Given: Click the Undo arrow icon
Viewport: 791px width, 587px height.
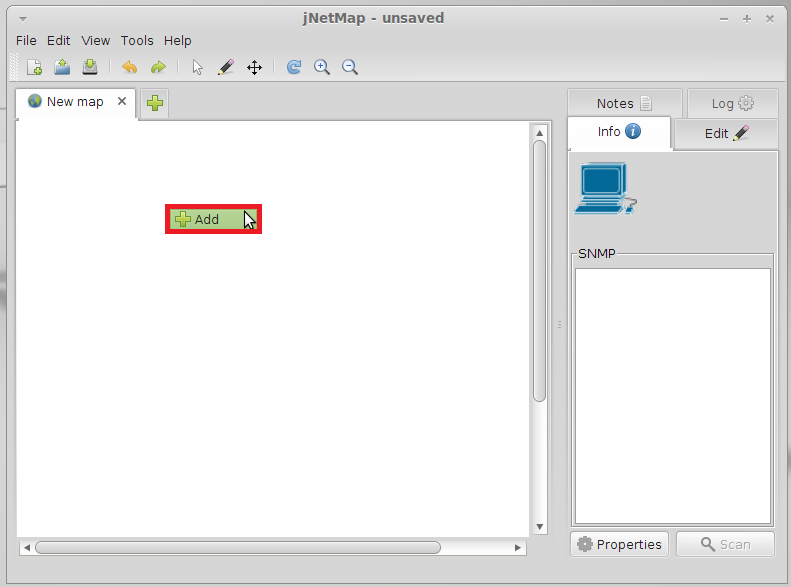Looking at the screenshot, I should pos(130,67).
